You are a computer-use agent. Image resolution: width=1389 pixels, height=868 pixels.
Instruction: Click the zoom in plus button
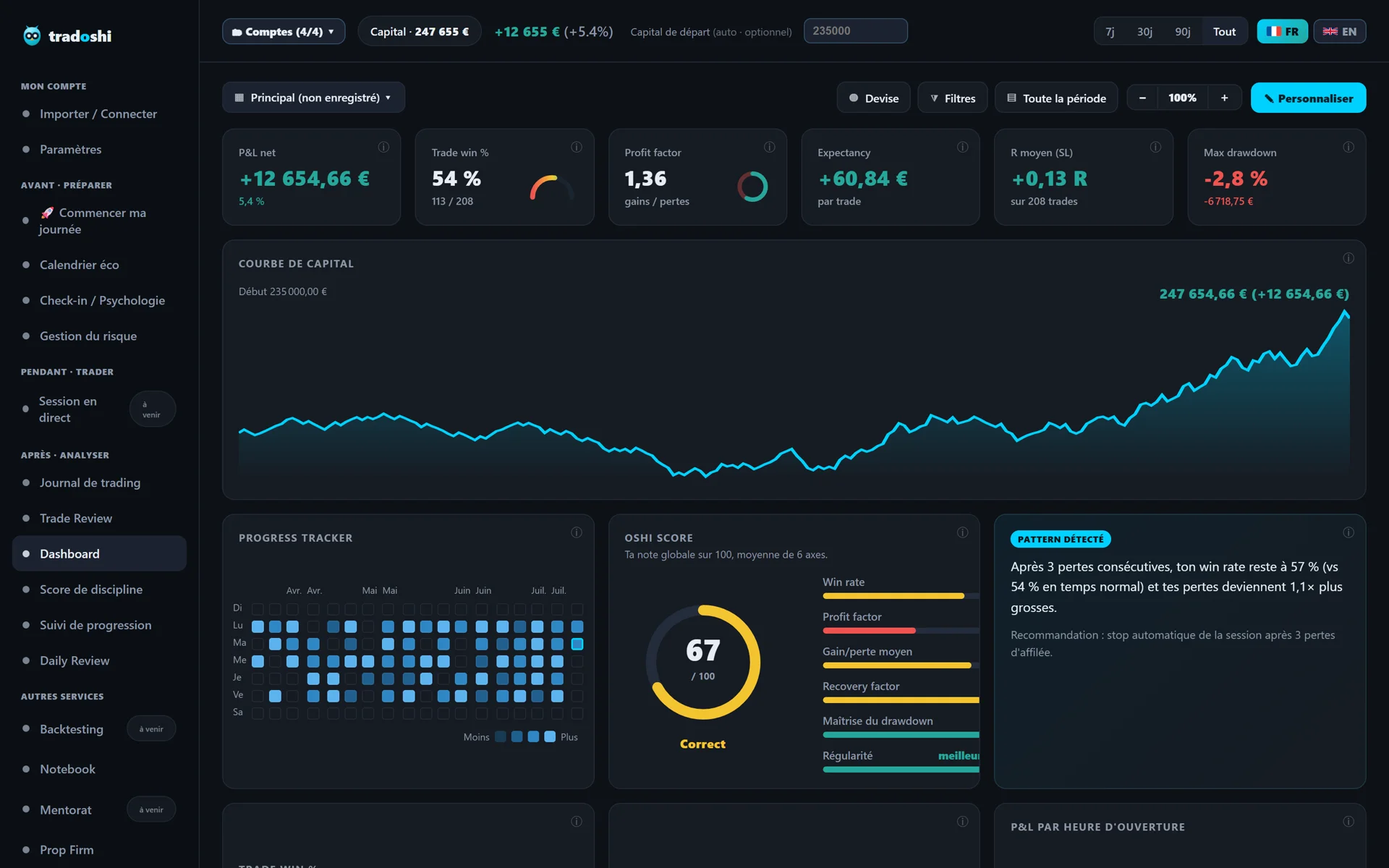[x=1224, y=98]
